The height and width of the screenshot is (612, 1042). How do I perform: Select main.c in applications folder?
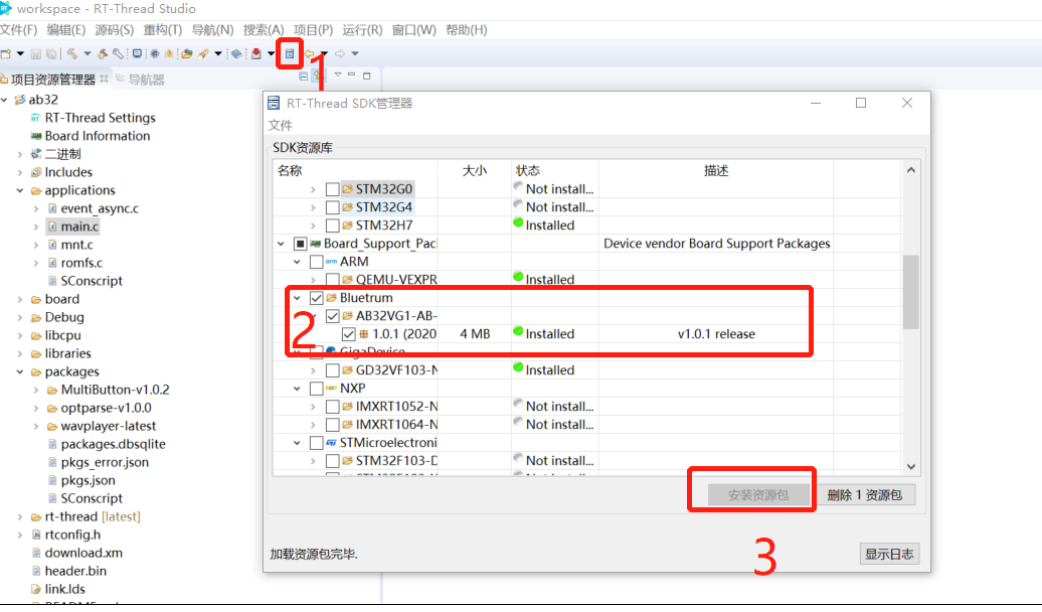click(80, 227)
